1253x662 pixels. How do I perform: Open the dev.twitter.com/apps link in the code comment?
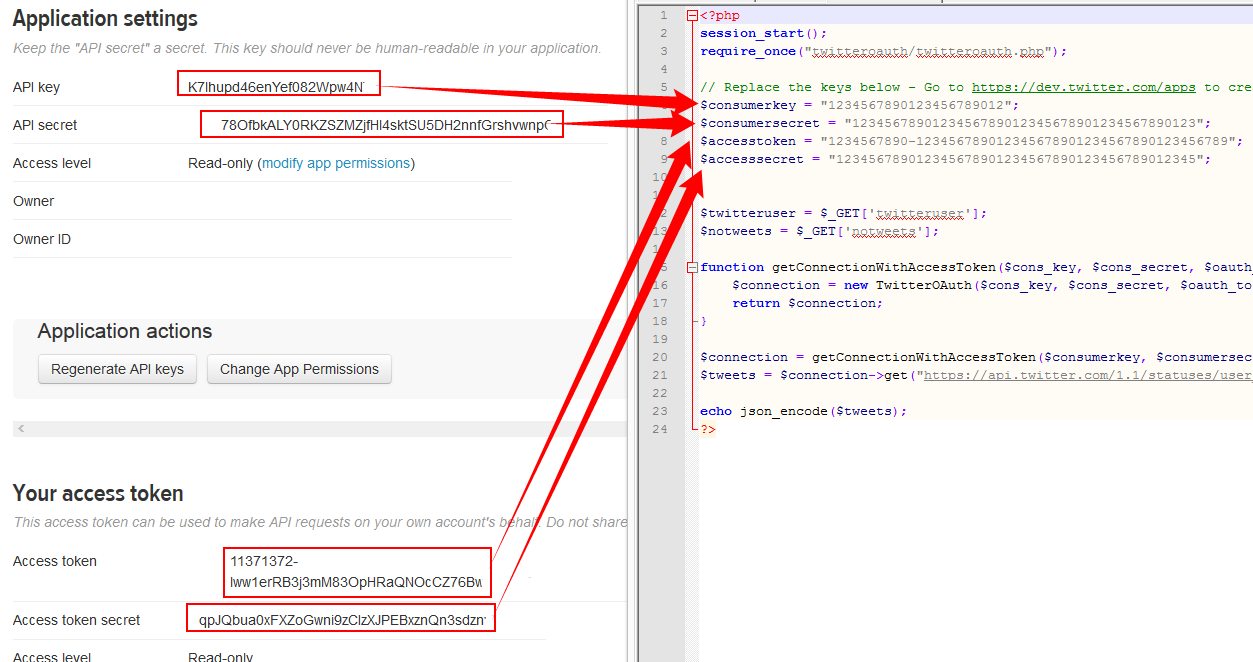[x=1083, y=87]
